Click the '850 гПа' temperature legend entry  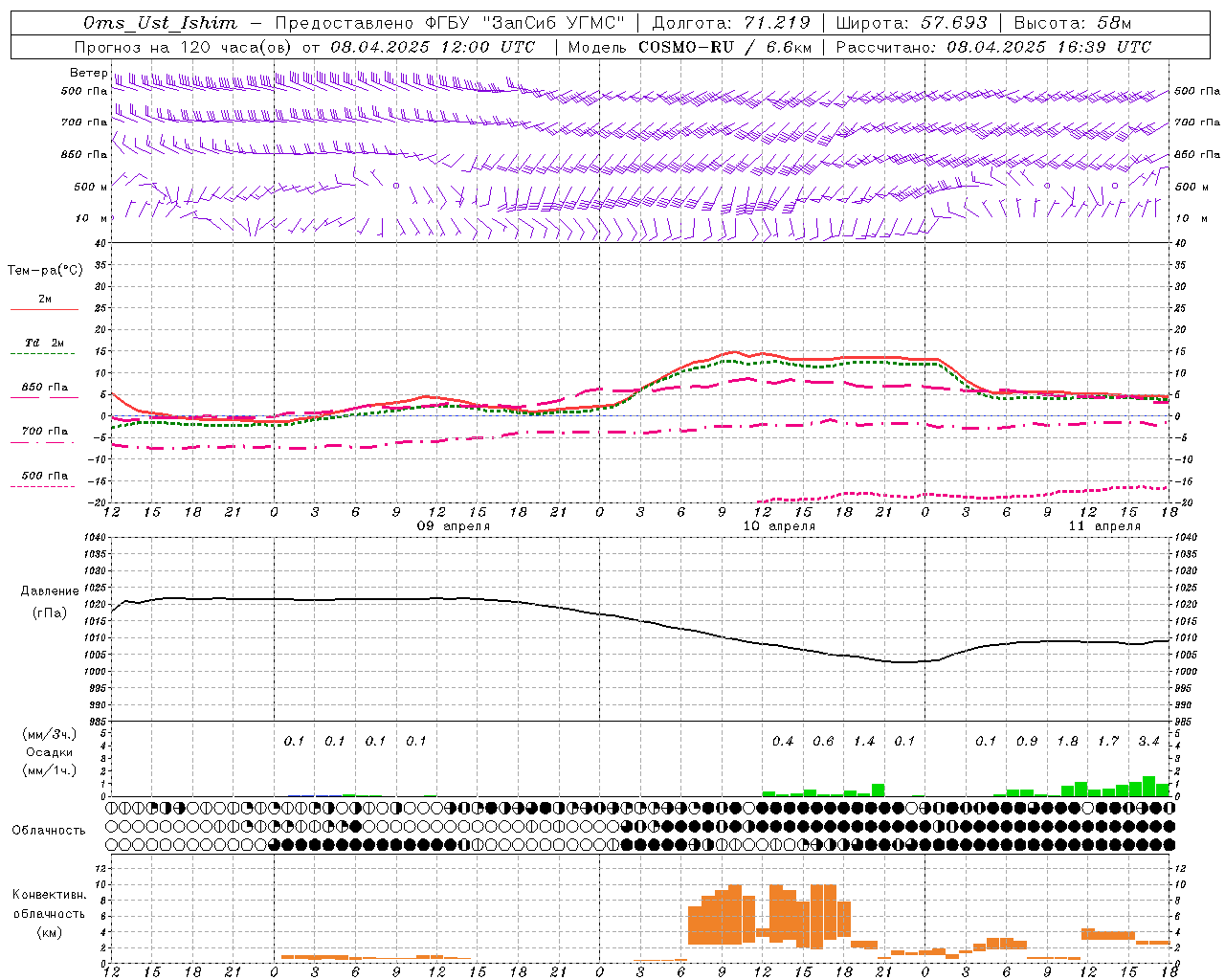pos(45,388)
